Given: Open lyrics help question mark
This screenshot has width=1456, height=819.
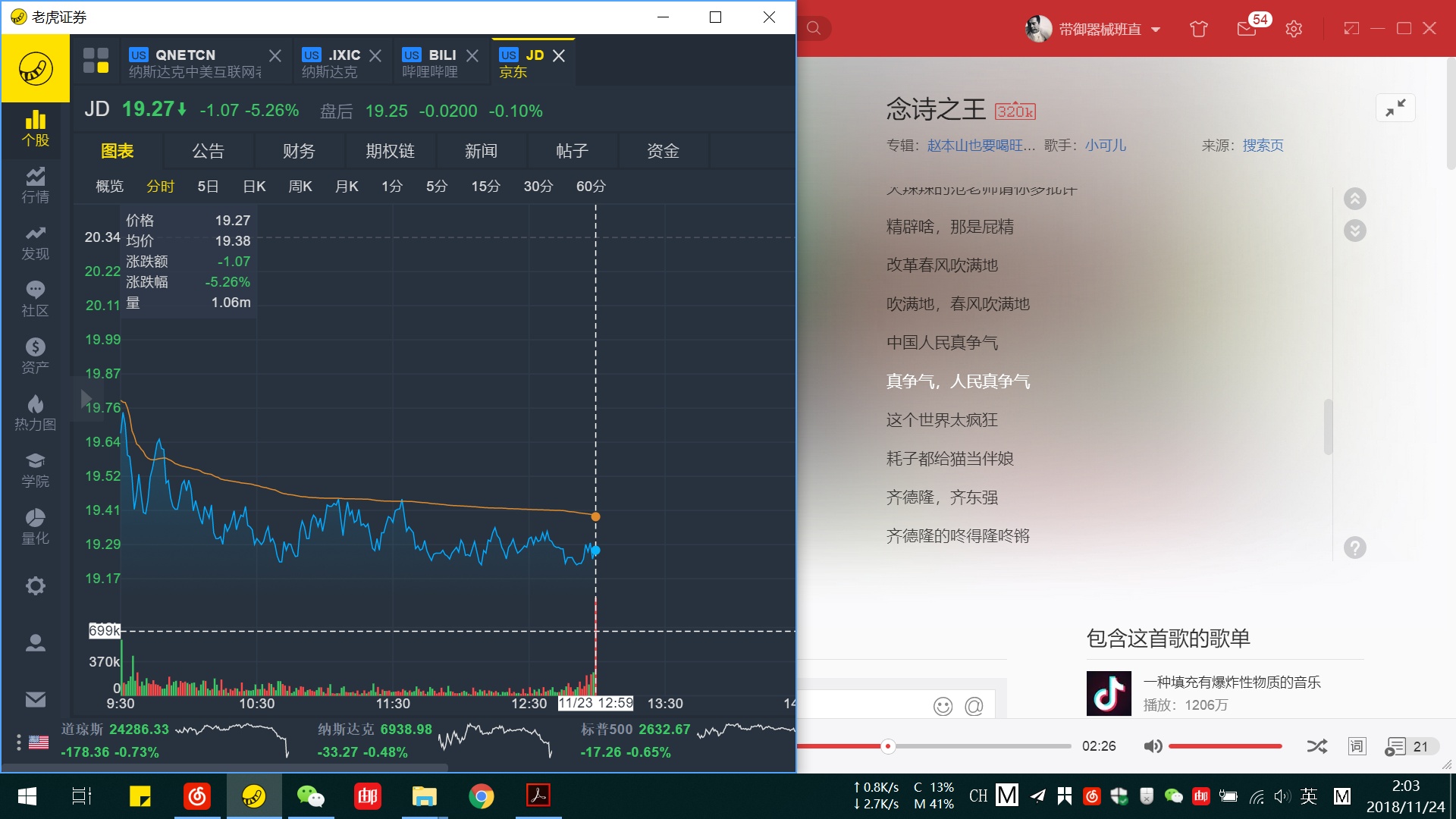Looking at the screenshot, I should [1355, 548].
